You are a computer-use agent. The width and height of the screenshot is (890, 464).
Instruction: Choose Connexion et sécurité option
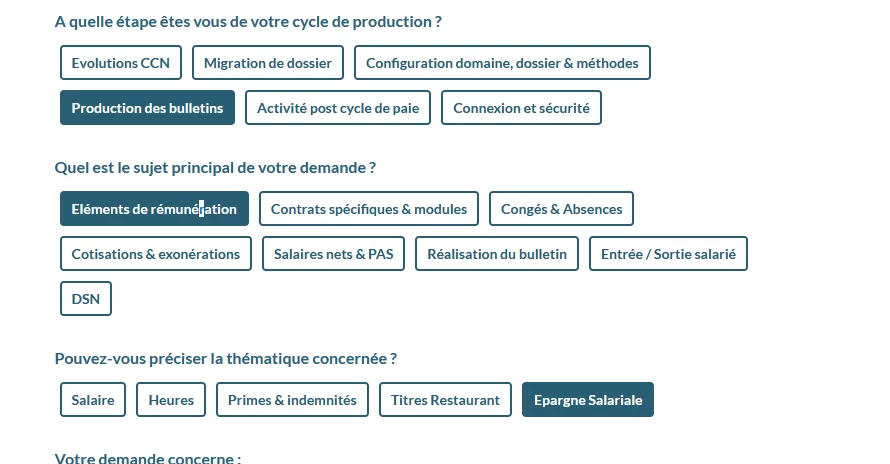tap(521, 107)
